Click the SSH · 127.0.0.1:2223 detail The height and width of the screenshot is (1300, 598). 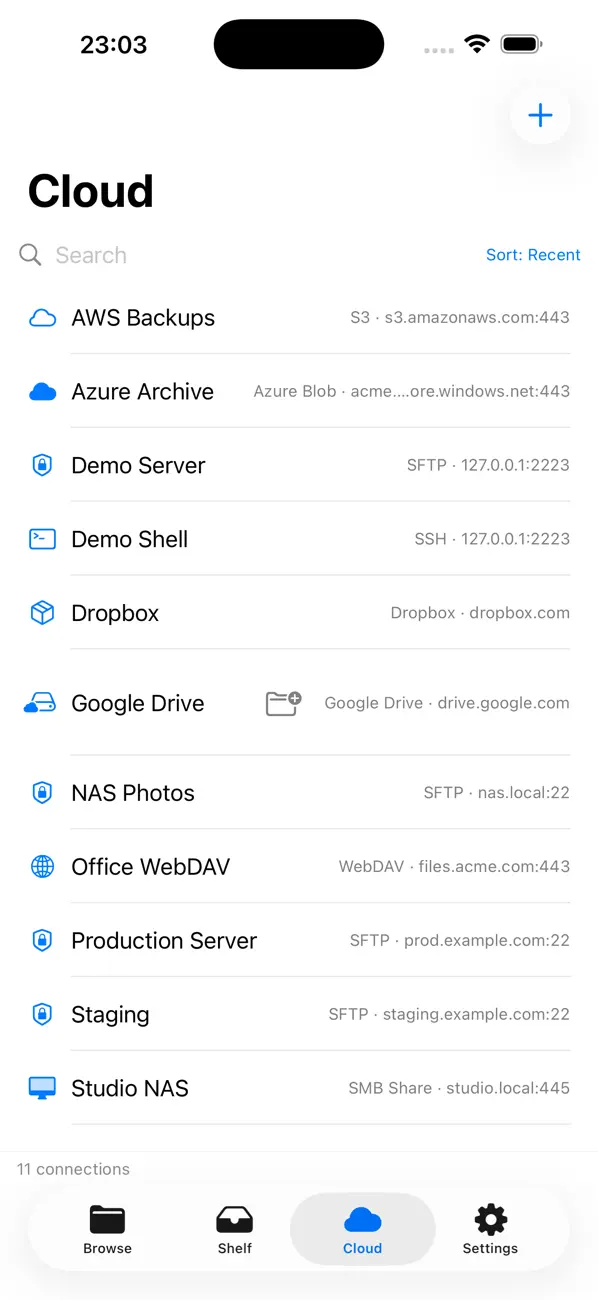(x=492, y=539)
